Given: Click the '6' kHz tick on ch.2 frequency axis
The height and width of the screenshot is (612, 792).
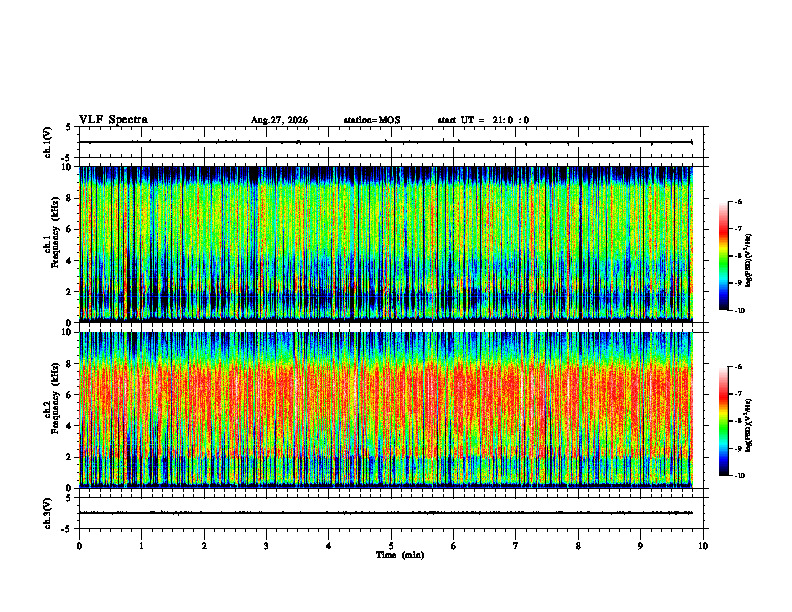Looking at the screenshot, I should pyautogui.click(x=70, y=395).
